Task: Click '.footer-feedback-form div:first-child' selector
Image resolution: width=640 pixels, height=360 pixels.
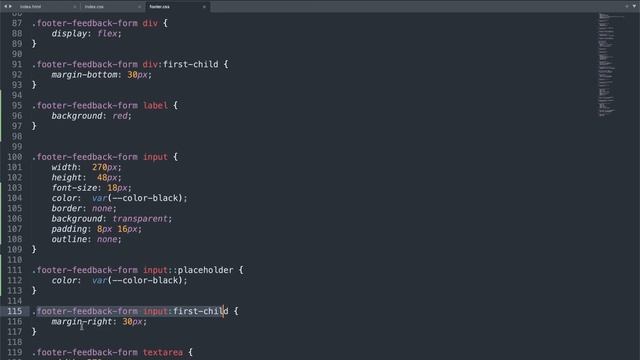Action: 125,64
